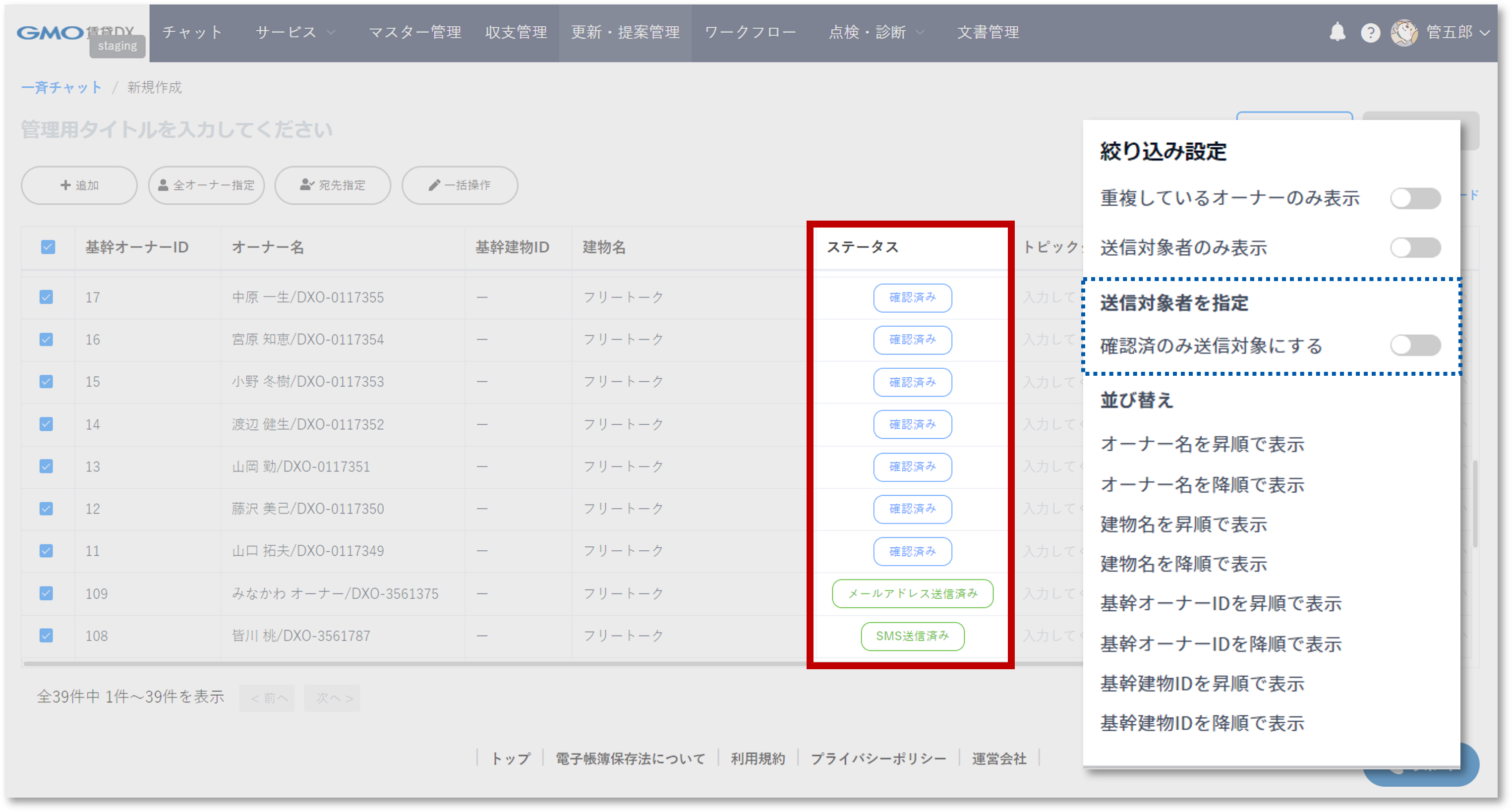Click the user avatar image
Viewport: 1512px width, 812px height.
pyautogui.click(x=1403, y=32)
